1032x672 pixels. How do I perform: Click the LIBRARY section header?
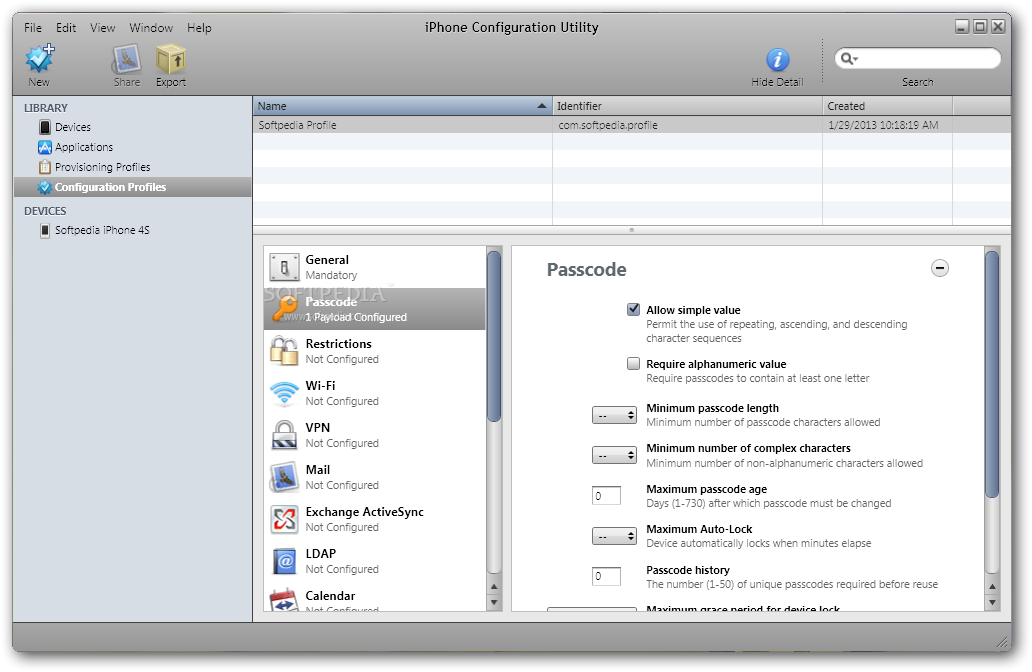45,108
